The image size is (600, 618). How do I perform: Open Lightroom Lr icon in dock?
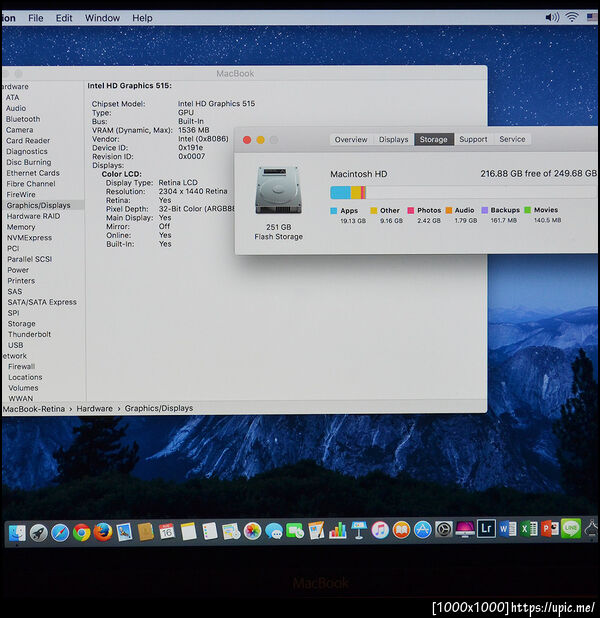pos(486,529)
